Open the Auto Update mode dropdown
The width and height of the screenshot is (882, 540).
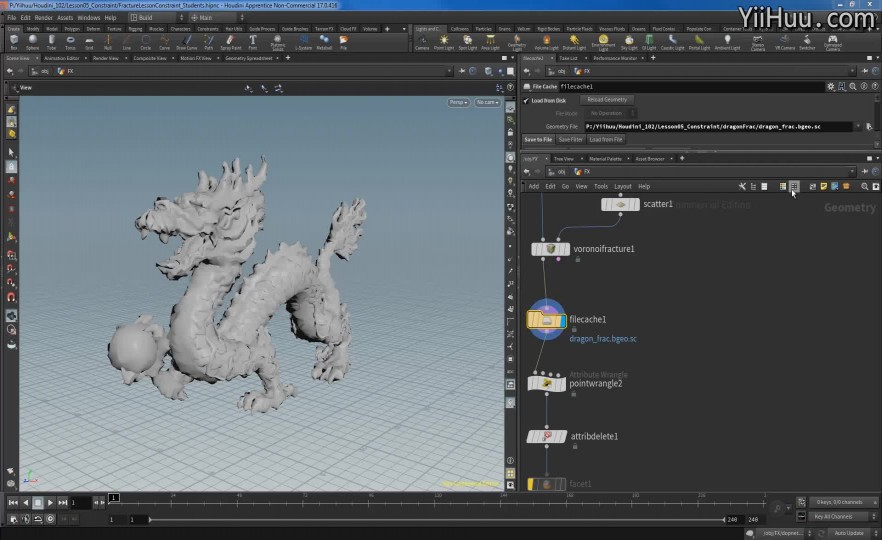[850, 533]
